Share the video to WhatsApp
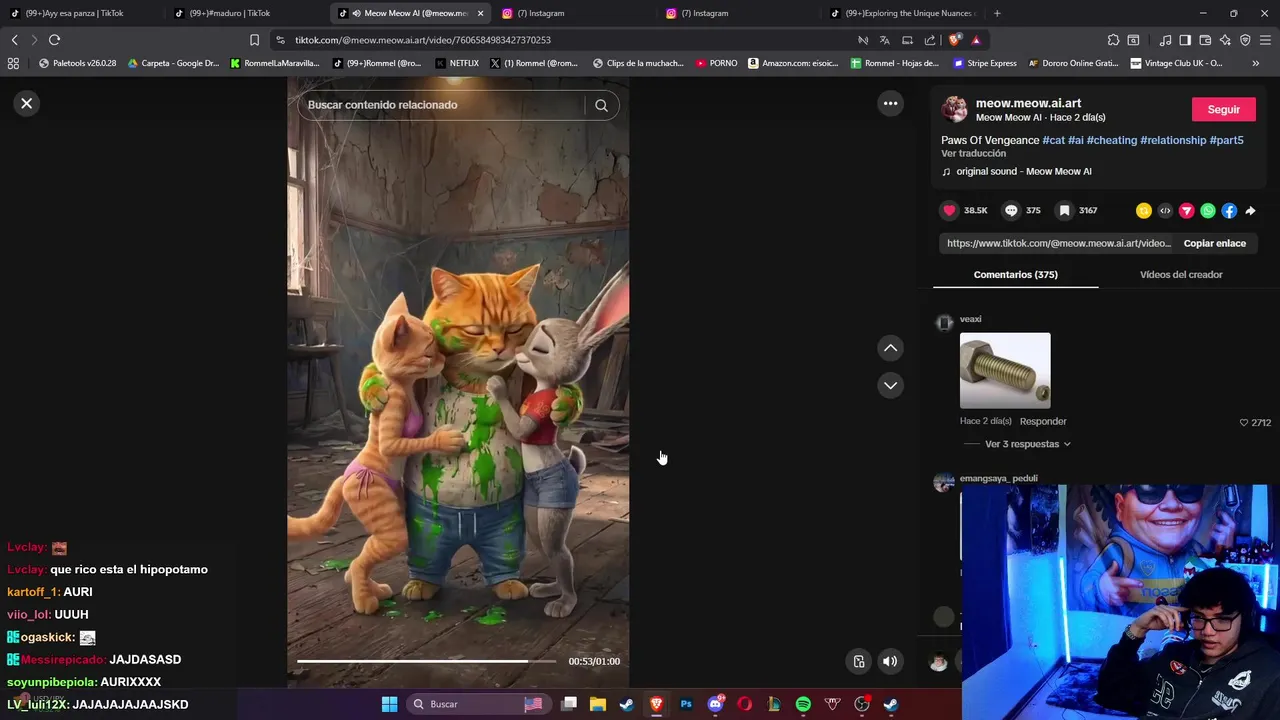The image size is (1280, 720). coord(1208,210)
